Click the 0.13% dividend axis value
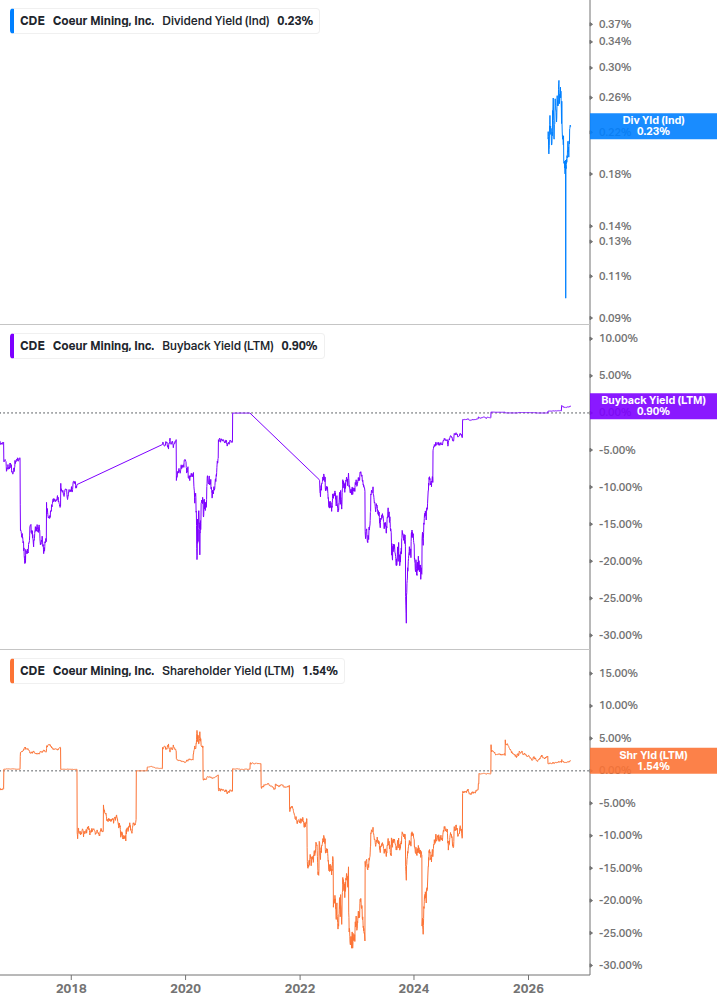Screen dimensions: 717x1005 pyautogui.click(x=615, y=242)
